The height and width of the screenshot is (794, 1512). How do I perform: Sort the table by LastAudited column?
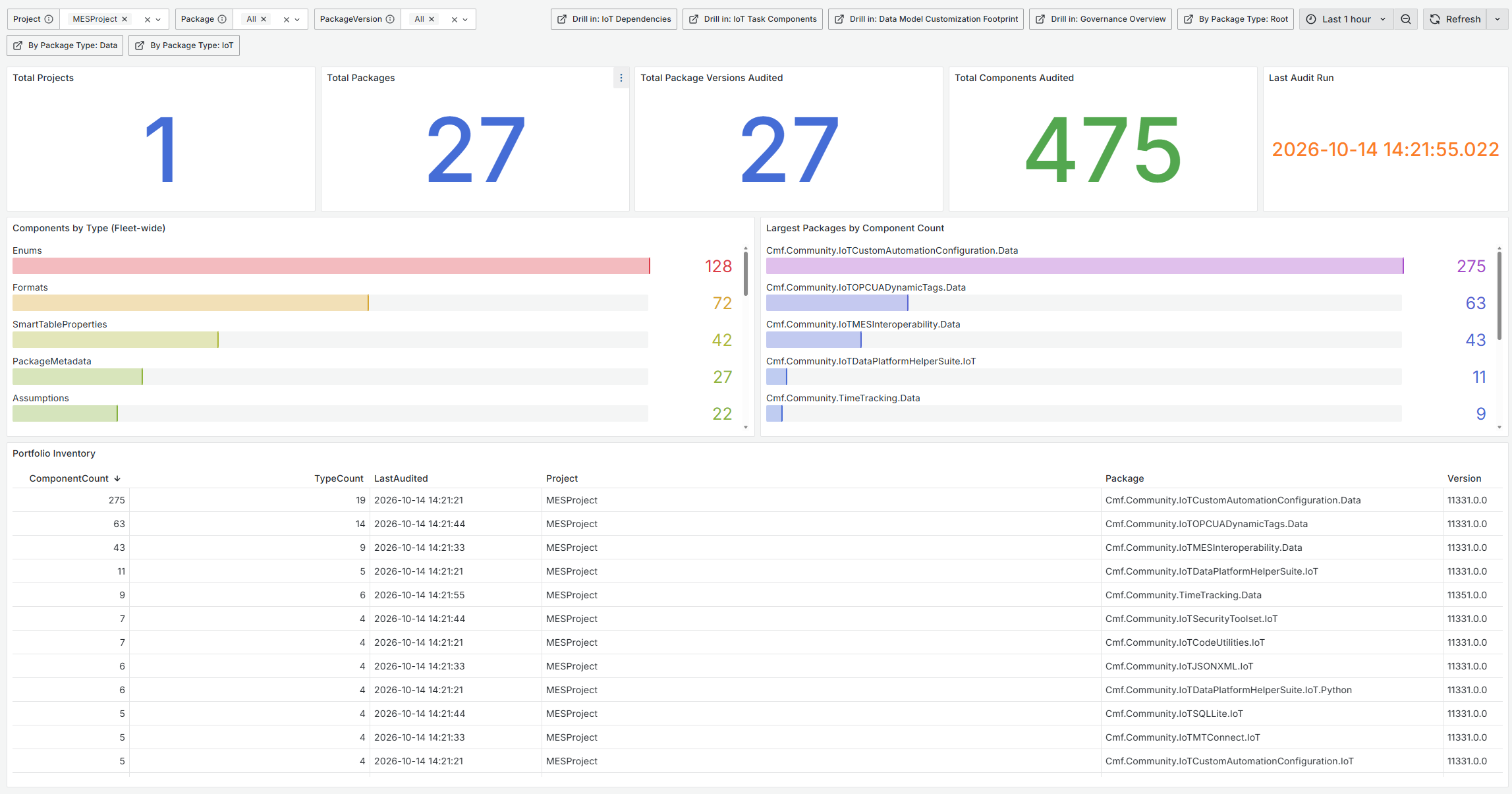tap(401, 478)
